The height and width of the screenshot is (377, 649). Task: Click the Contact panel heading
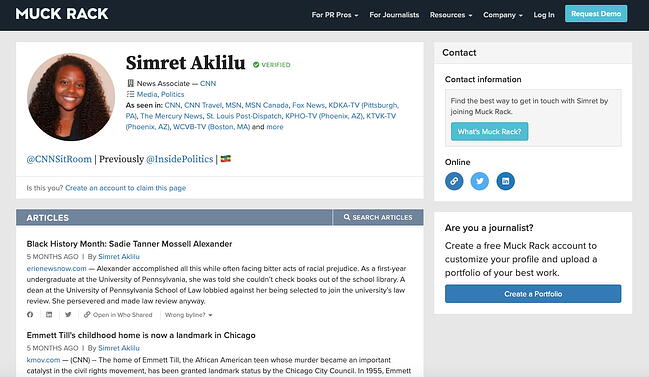[x=459, y=53]
